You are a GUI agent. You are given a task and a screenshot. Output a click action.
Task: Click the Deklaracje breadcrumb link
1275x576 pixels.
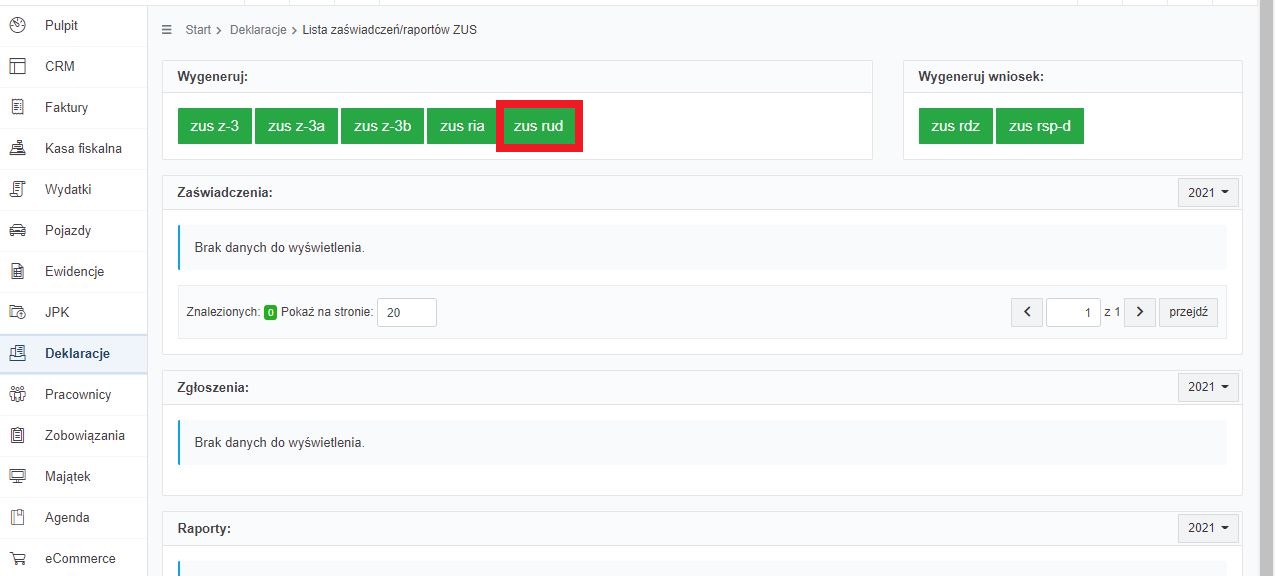tap(258, 30)
